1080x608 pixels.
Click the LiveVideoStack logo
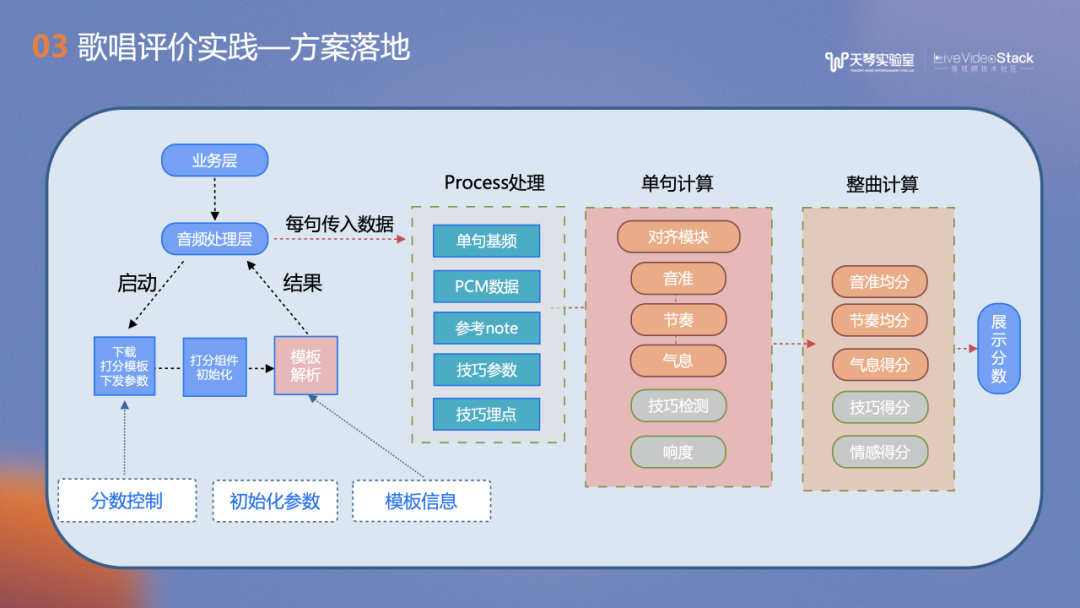point(983,61)
